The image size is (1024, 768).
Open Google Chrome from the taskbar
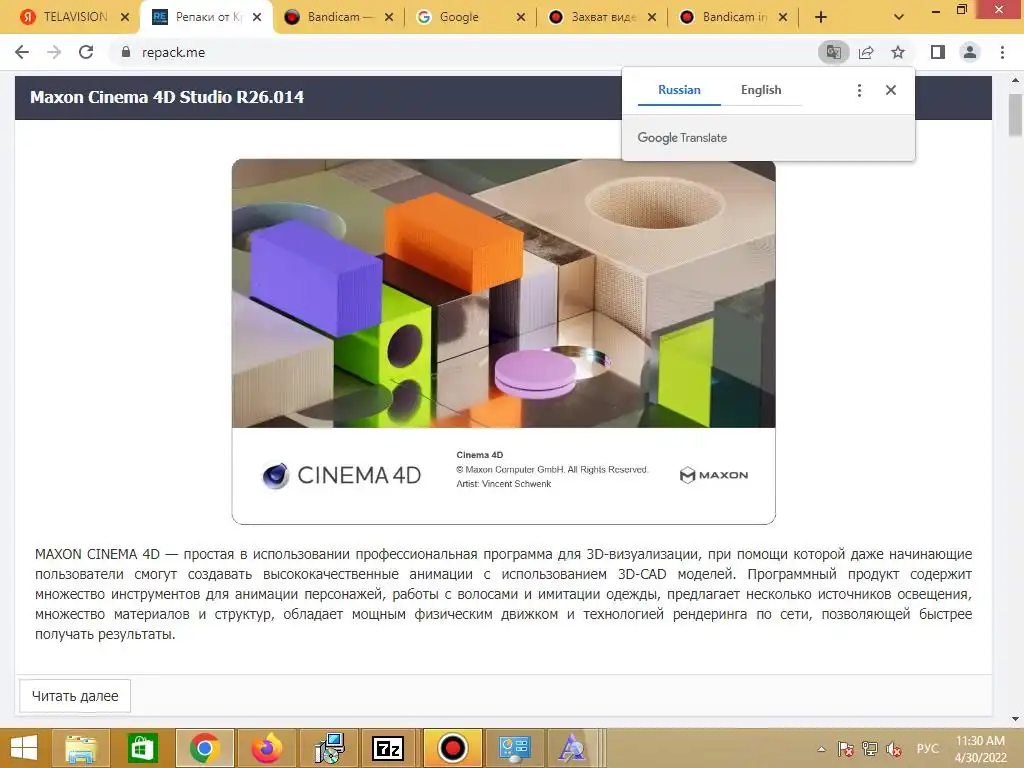[x=204, y=748]
